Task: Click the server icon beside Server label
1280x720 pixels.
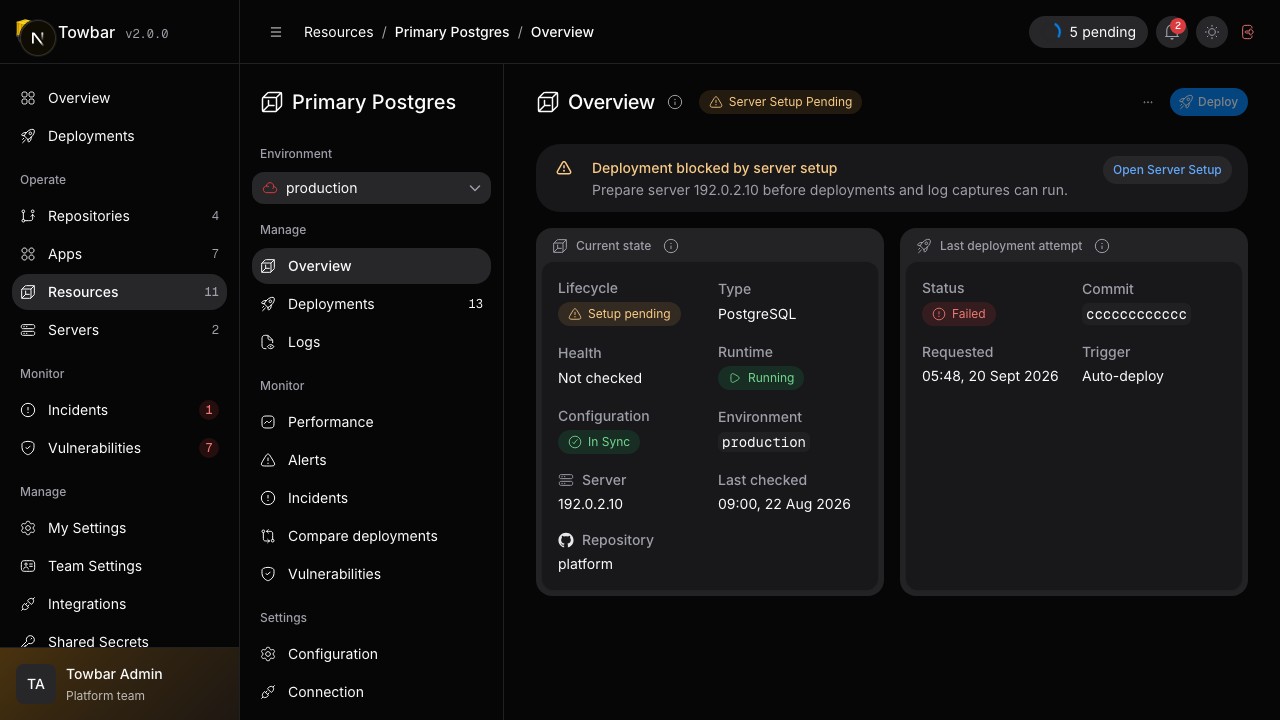Action: point(566,480)
